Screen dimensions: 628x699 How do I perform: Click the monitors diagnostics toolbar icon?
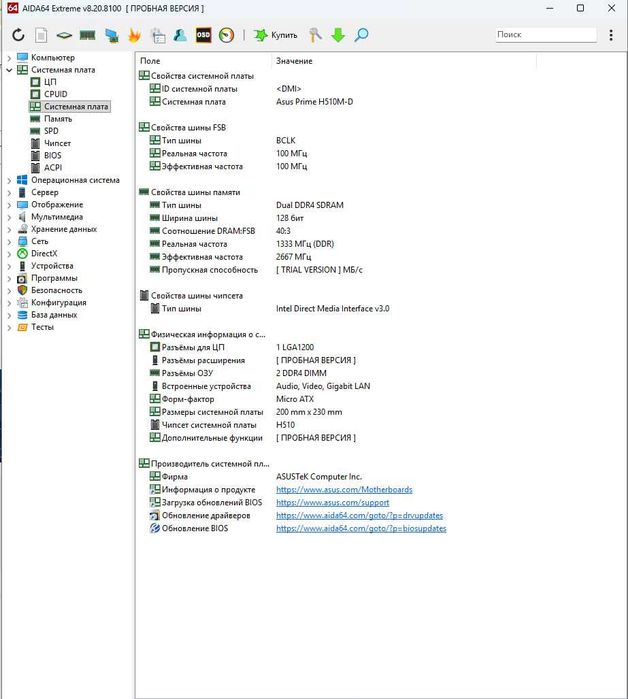tap(111, 35)
